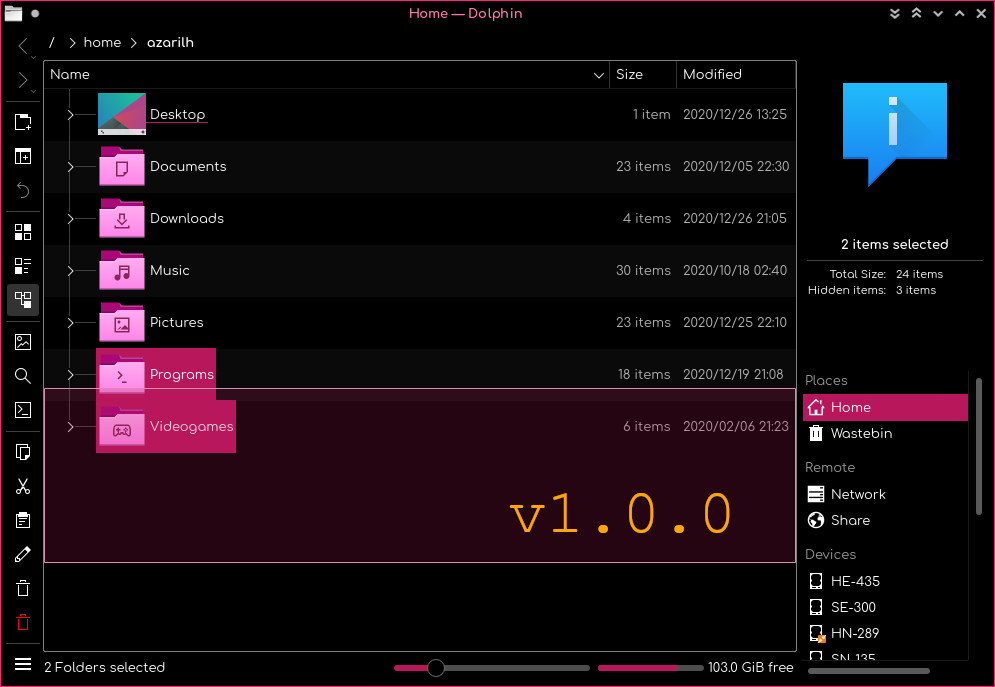Click the Places panel horizontal scrollbar
The image size is (995, 687).
tap(869, 671)
